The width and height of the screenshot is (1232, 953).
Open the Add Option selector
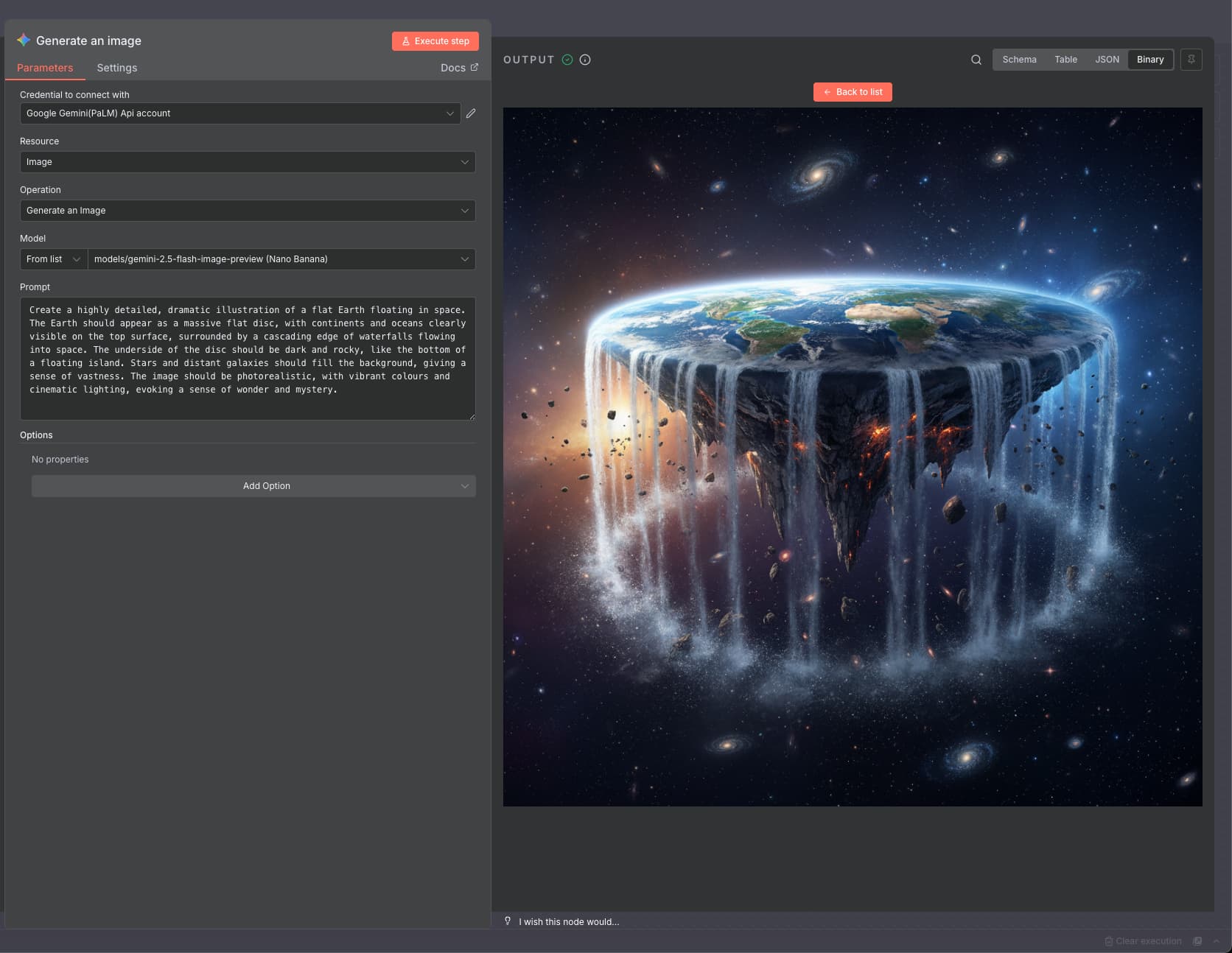[x=253, y=486]
